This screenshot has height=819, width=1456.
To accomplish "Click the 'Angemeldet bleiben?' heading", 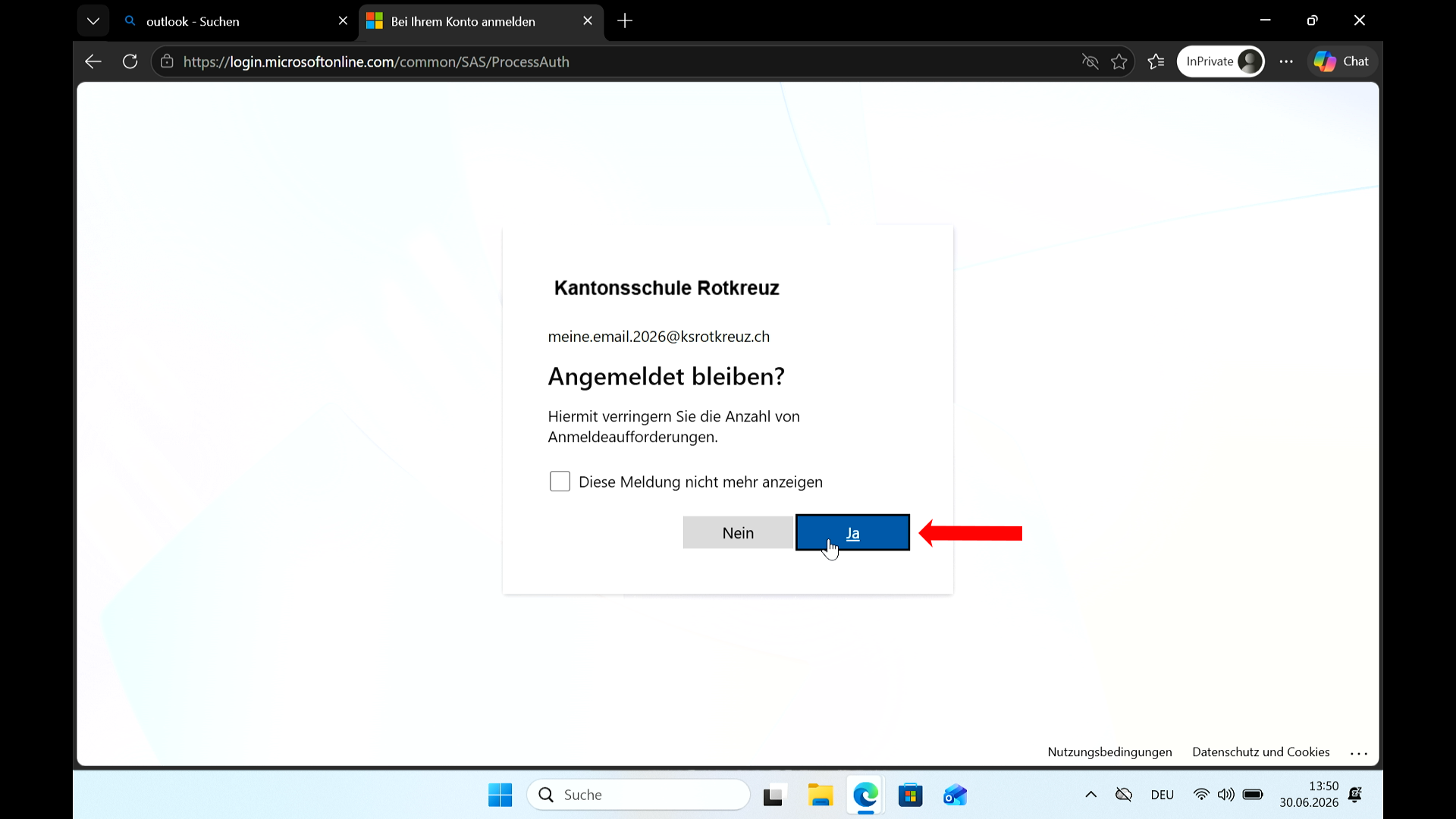I will [667, 376].
